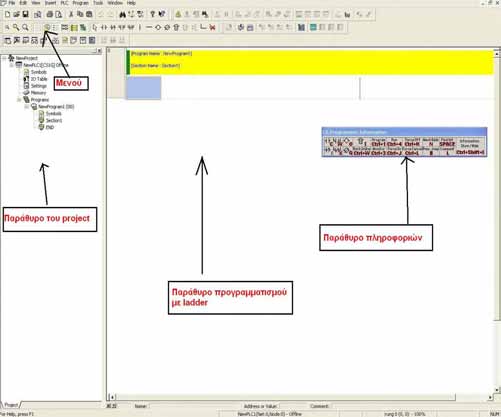This screenshot has height=417, width=501.
Task: Collapse the NewProgram1 tree node
Action: coord(26,107)
